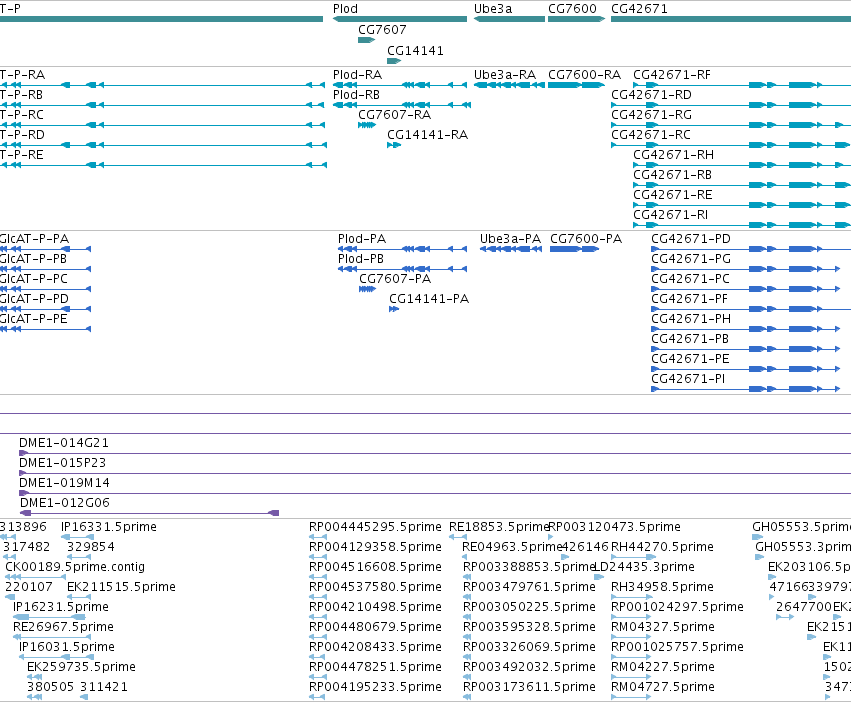Click the CG7600 gene label
Image resolution: width=851 pixels, height=702 pixels.
click(572, 9)
